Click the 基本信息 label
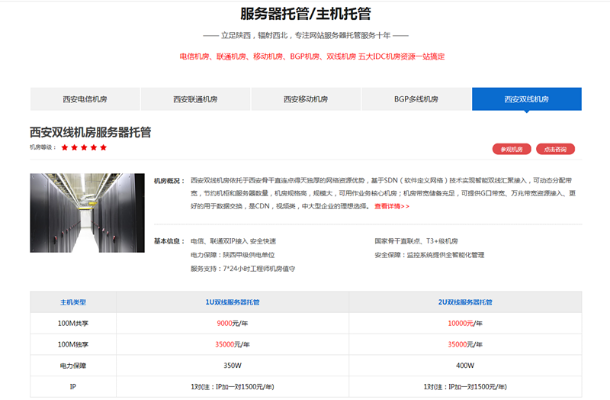Screen dimensions: 610x400 169,241
